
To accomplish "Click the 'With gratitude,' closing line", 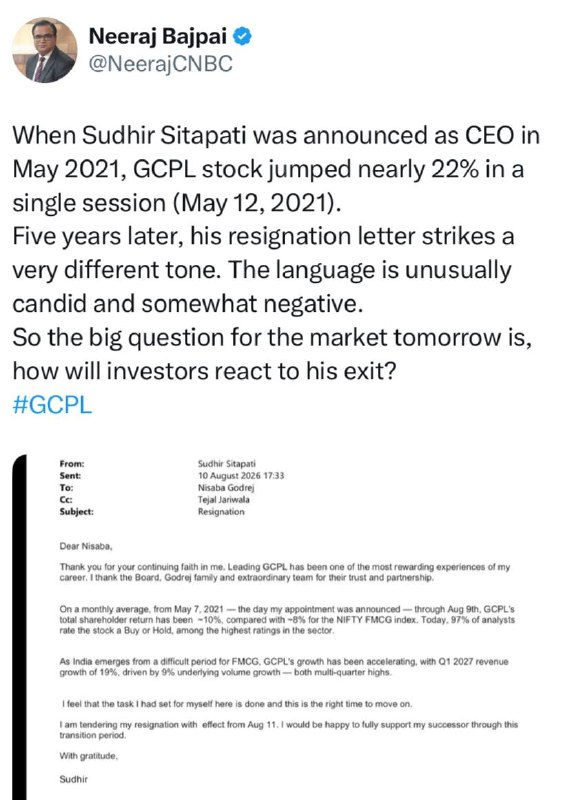I will tap(88, 756).
